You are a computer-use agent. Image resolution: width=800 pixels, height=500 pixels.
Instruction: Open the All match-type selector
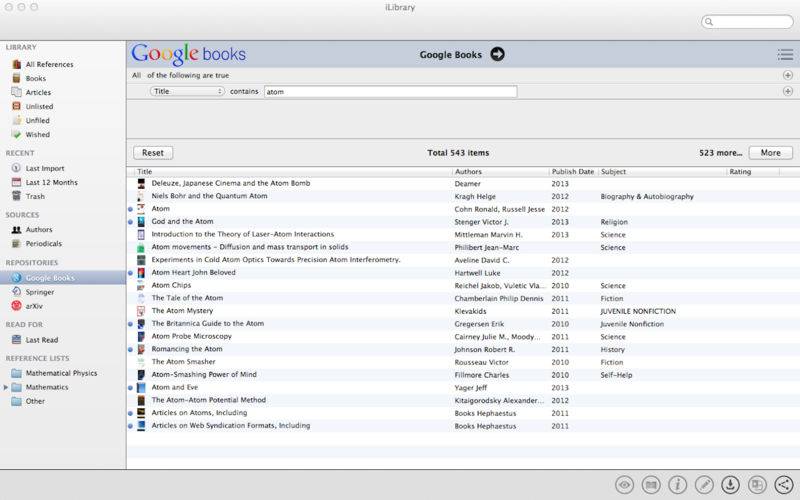136,76
